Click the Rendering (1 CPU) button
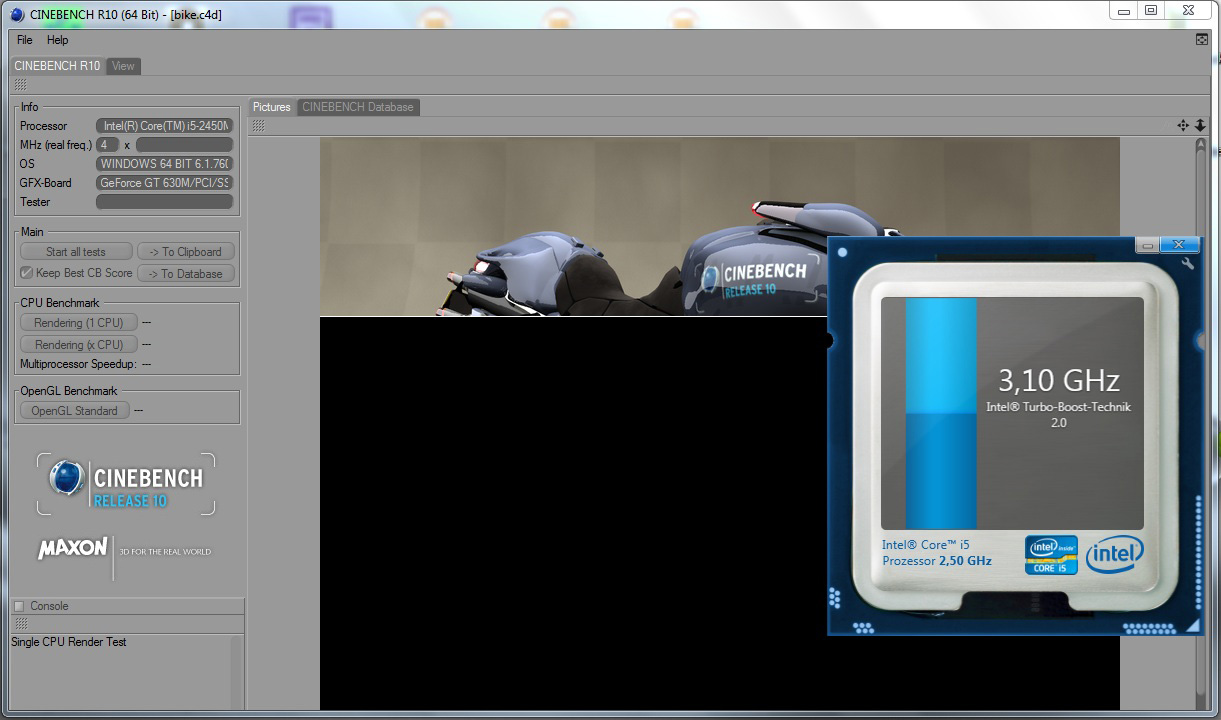 coord(78,323)
